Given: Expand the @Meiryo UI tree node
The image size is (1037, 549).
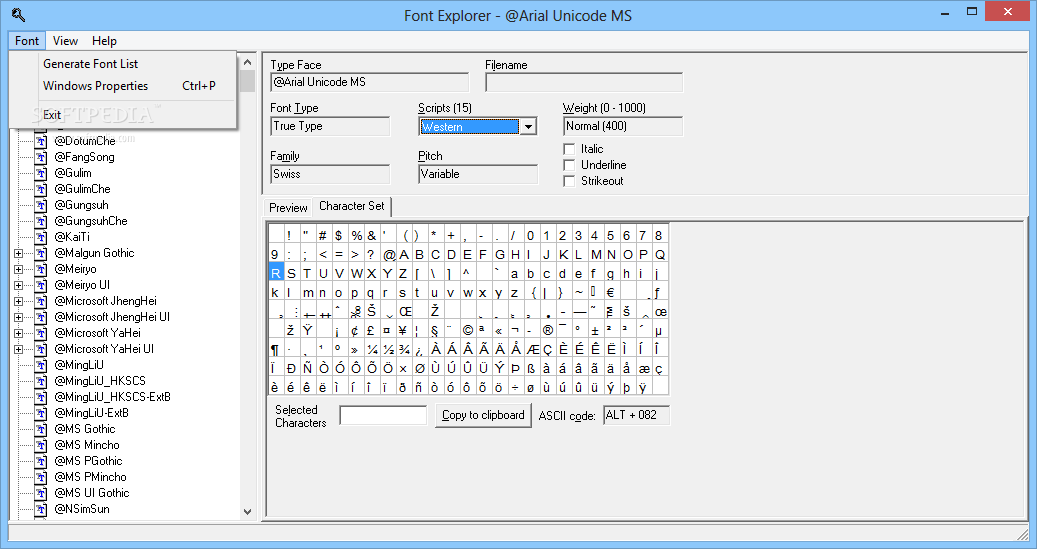Looking at the screenshot, I should pos(19,285).
